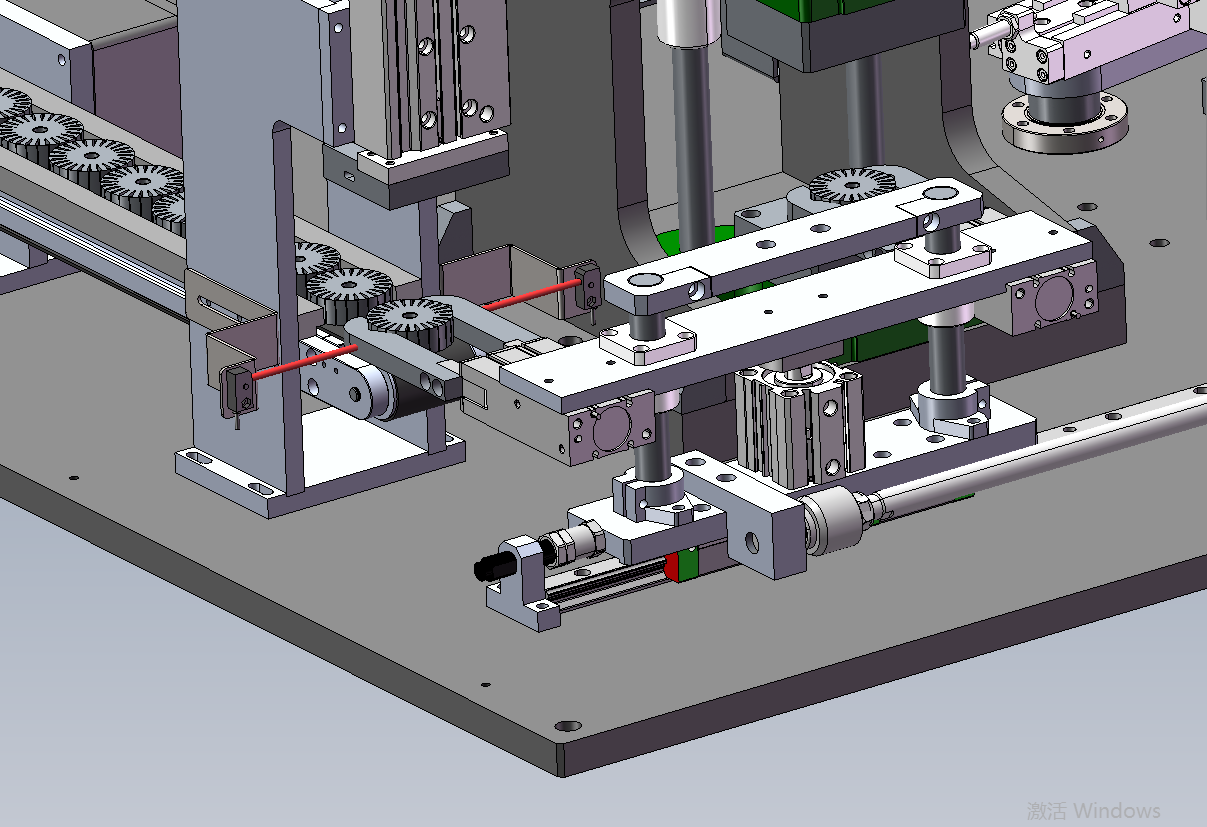Click the corner hole in the base plate

[568, 725]
